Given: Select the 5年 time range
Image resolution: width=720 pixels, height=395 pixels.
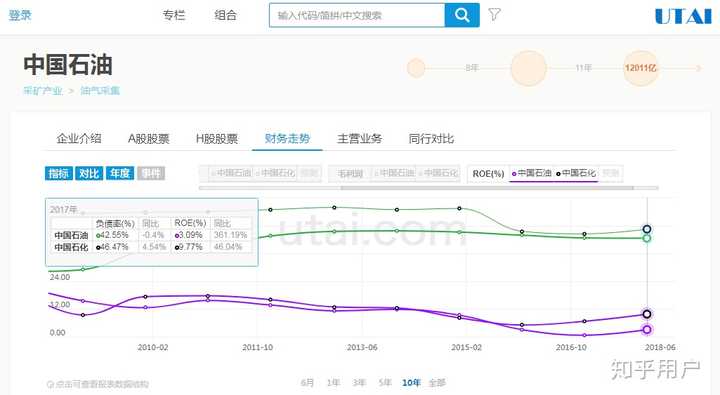Looking at the screenshot, I should [385, 383].
